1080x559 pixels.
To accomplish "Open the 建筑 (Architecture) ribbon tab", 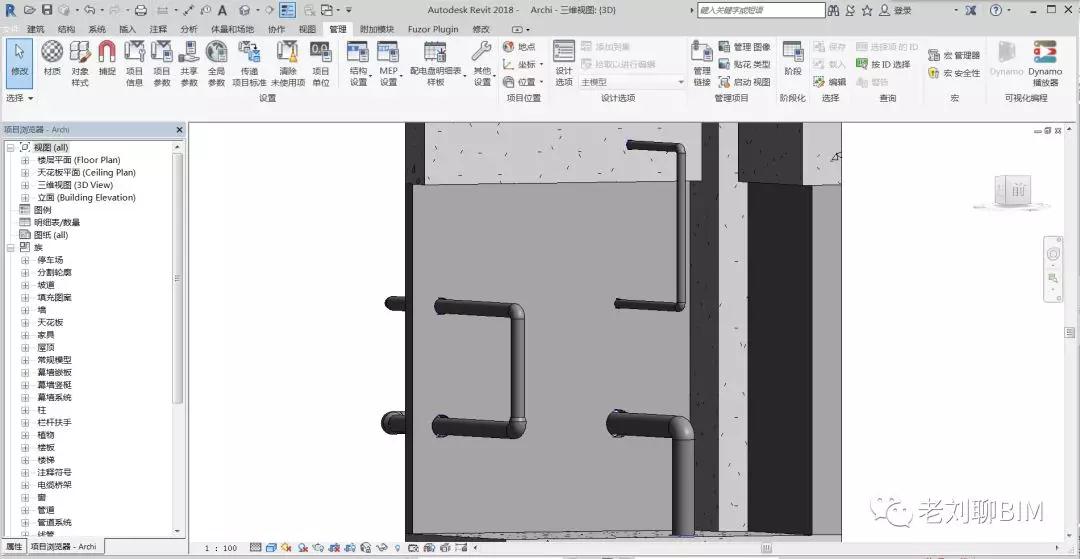I will (x=36, y=30).
